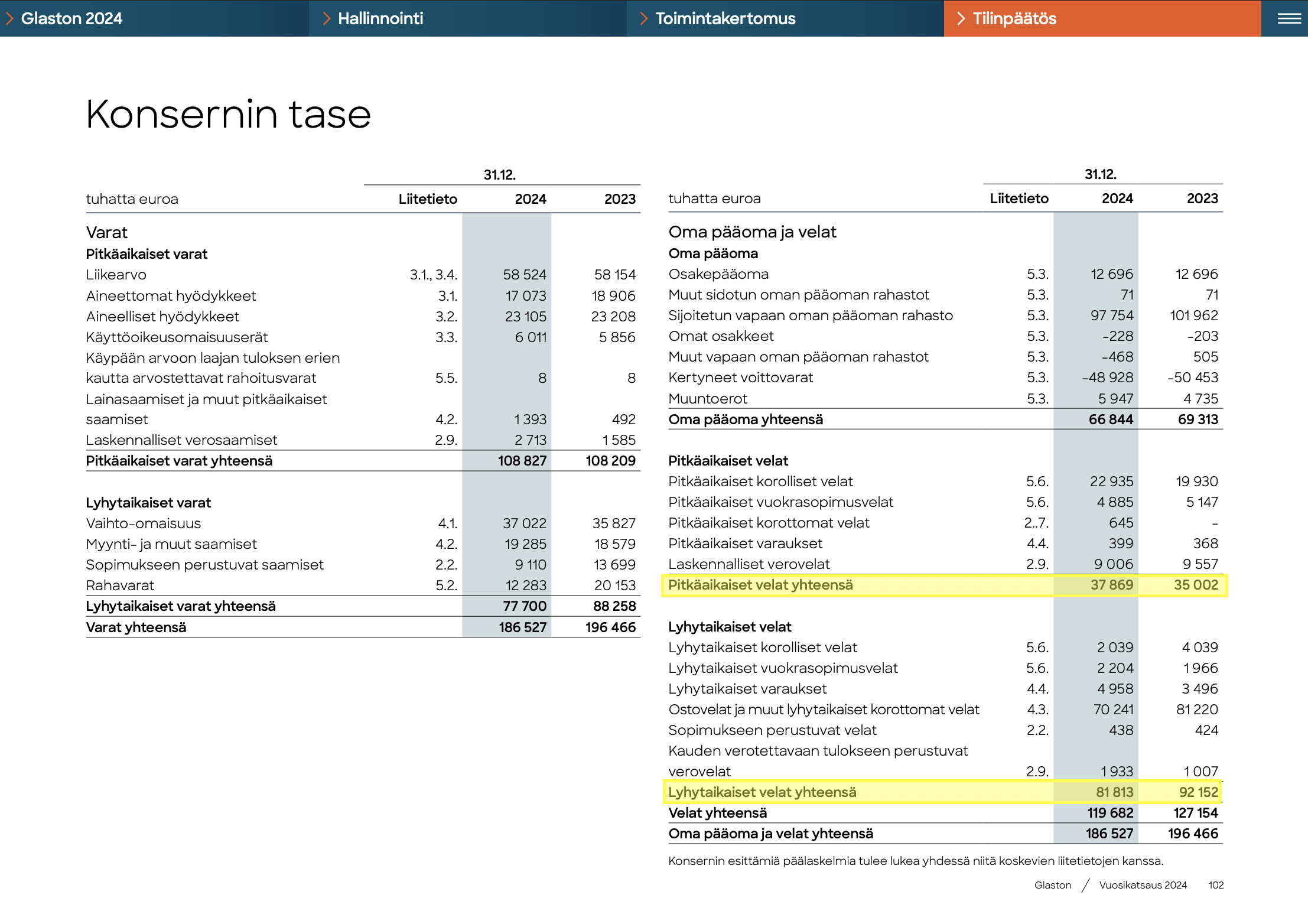Select the orange Tilinpäätös tab

[x=1014, y=18]
